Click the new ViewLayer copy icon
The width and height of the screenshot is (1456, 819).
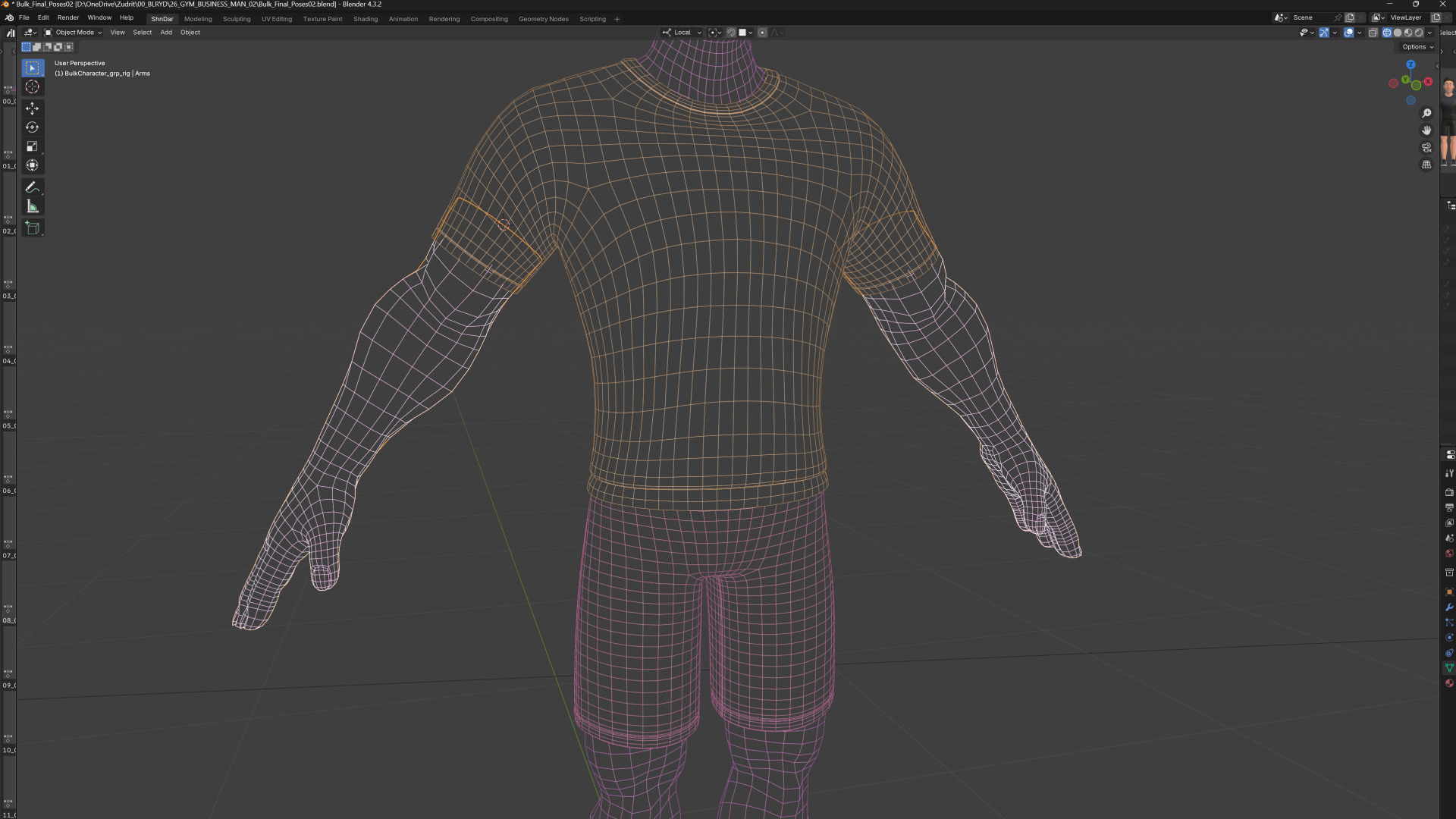coord(1436,17)
